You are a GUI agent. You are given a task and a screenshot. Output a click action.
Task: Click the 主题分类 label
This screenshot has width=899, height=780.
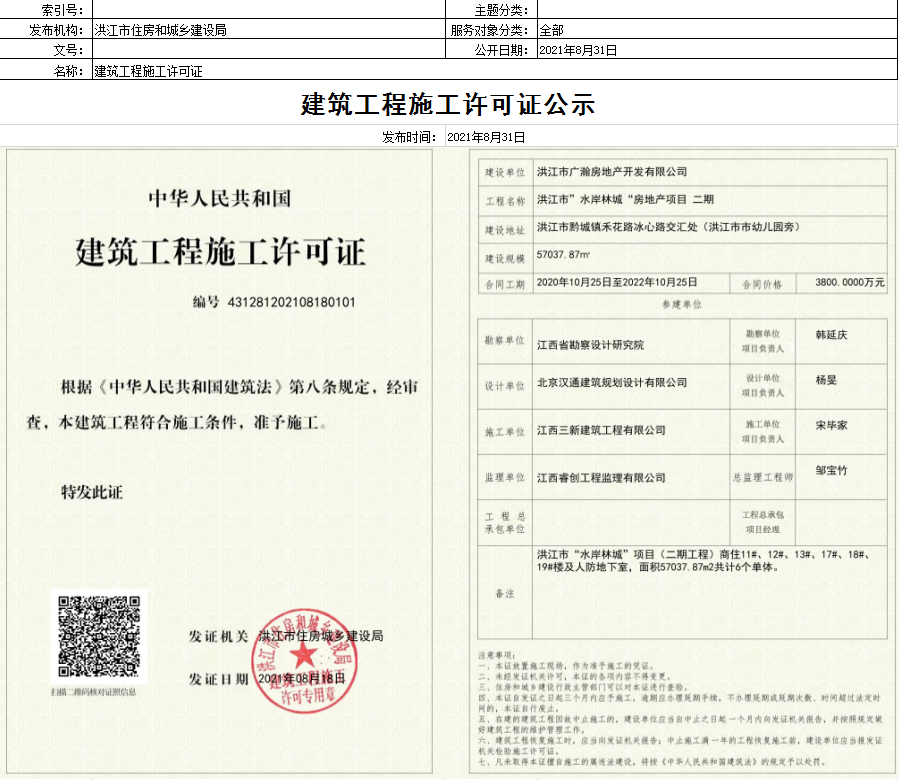(501, 10)
